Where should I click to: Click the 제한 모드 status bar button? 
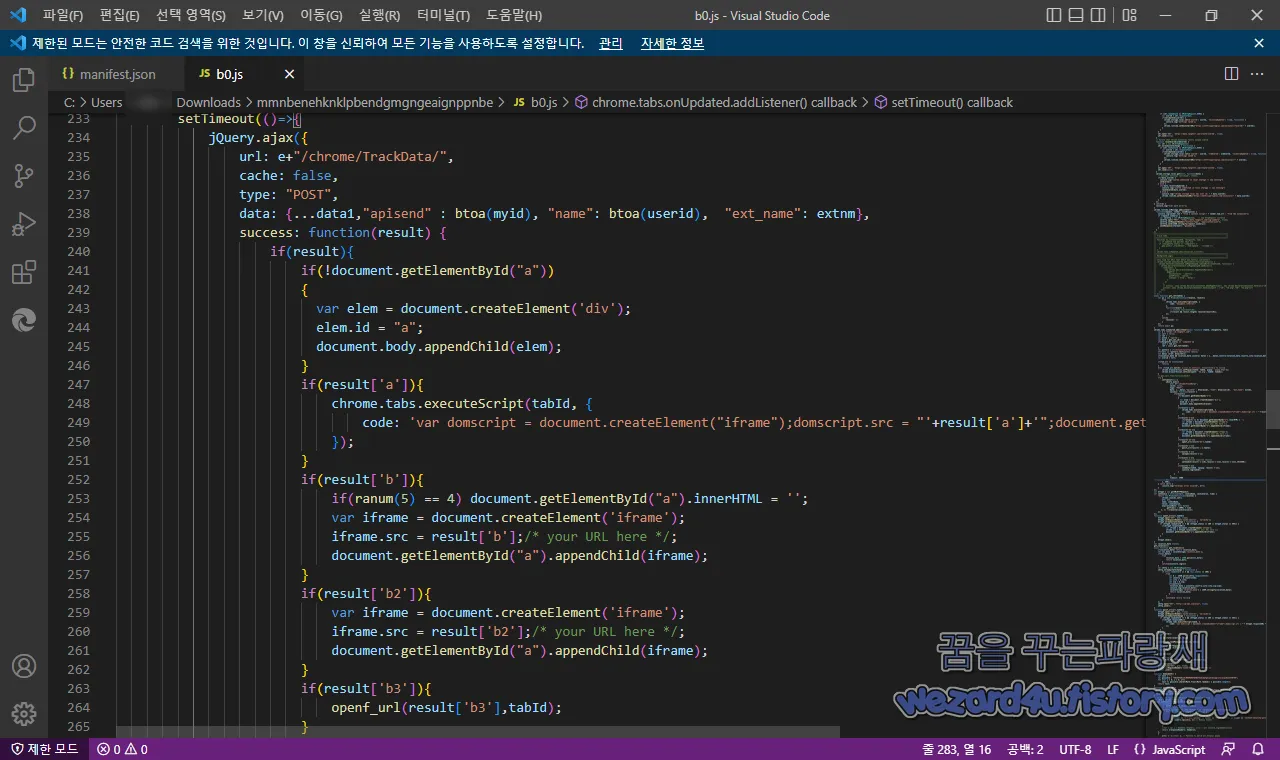(45, 749)
